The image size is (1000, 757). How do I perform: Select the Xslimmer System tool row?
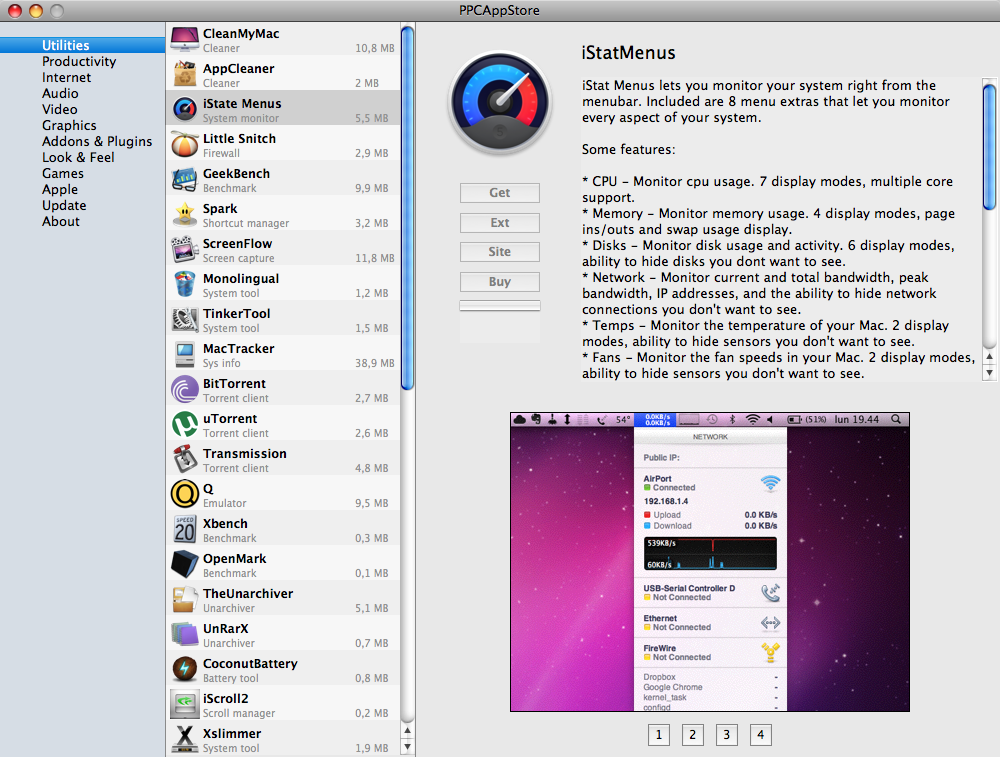coord(283,740)
